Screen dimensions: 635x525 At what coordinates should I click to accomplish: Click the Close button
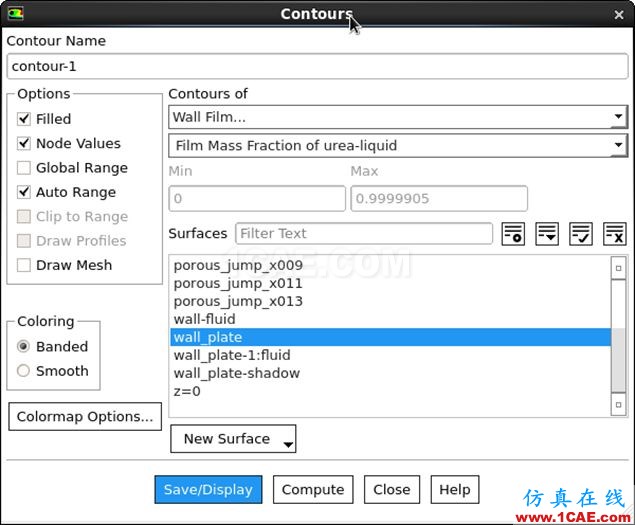pyautogui.click(x=392, y=490)
